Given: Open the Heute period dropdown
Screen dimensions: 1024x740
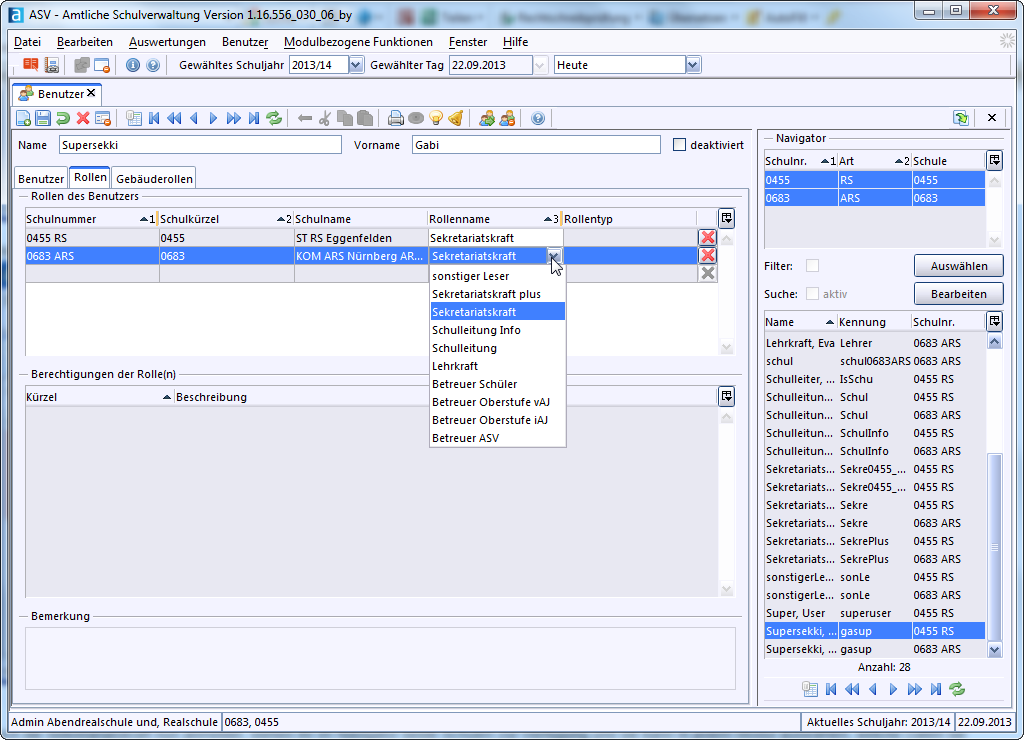Looking at the screenshot, I should coord(693,65).
